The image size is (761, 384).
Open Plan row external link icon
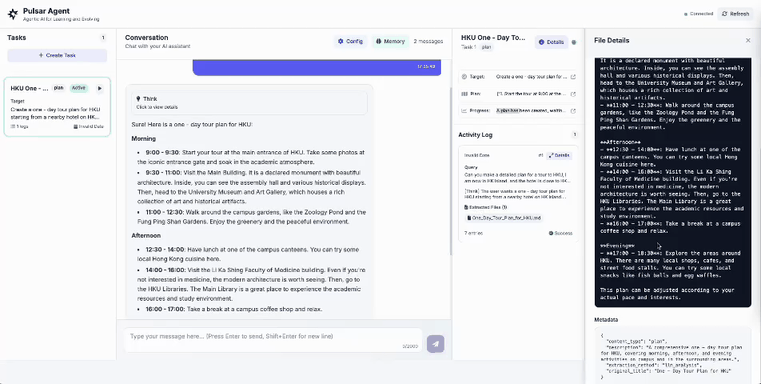[573, 94]
